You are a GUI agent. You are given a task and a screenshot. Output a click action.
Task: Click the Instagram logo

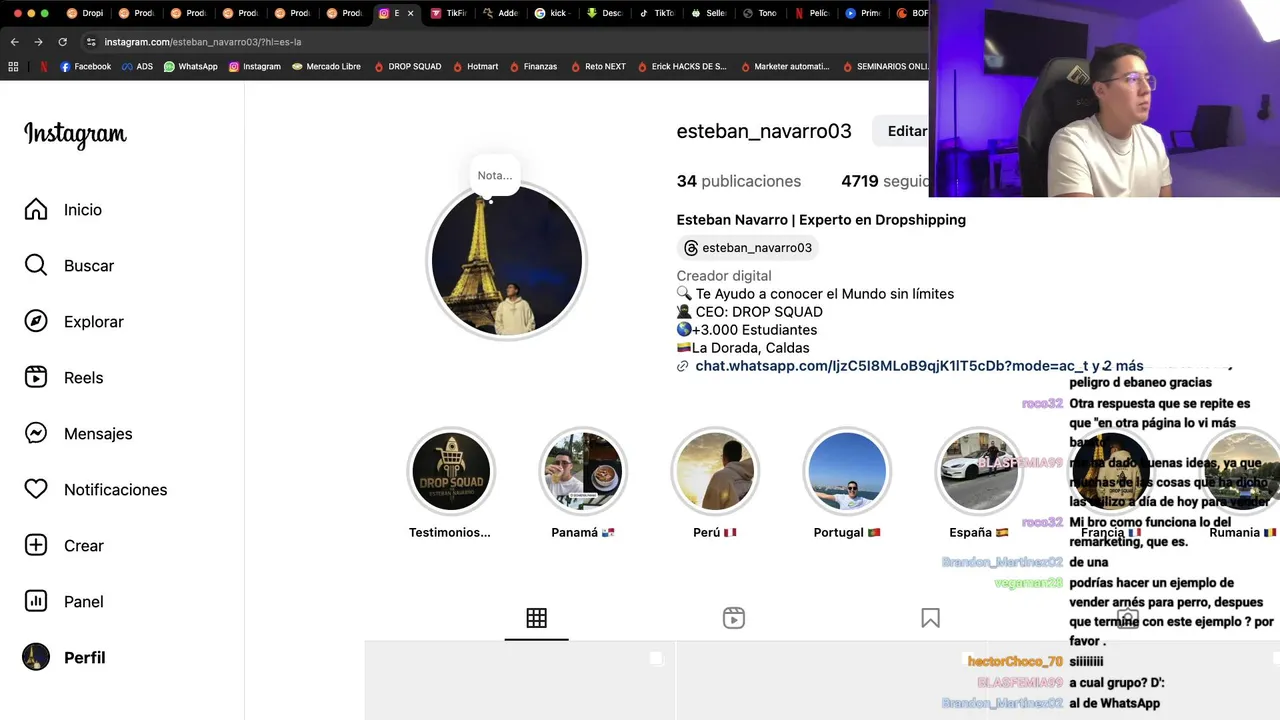(75, 134)
